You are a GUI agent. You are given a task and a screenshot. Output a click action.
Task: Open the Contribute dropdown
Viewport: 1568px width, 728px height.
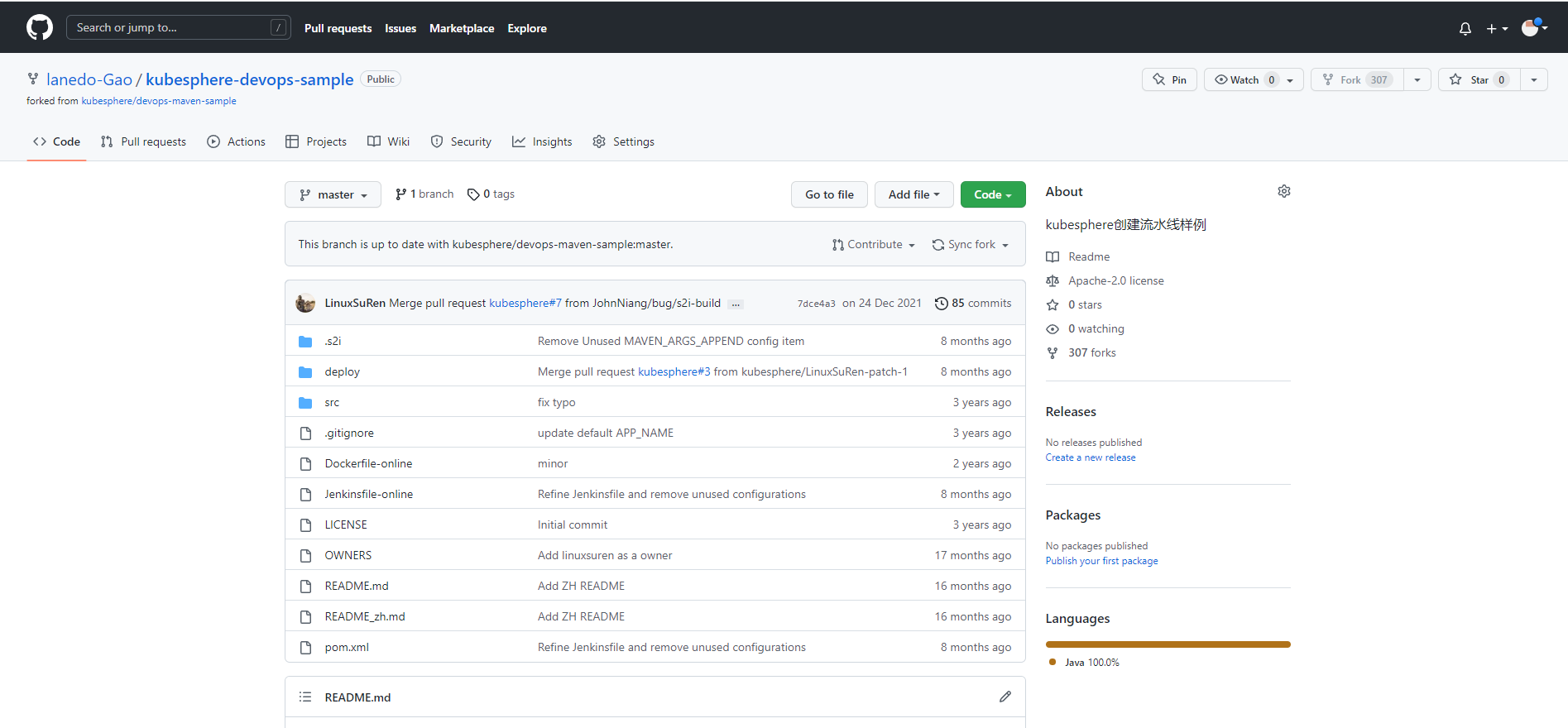point(874,244)
